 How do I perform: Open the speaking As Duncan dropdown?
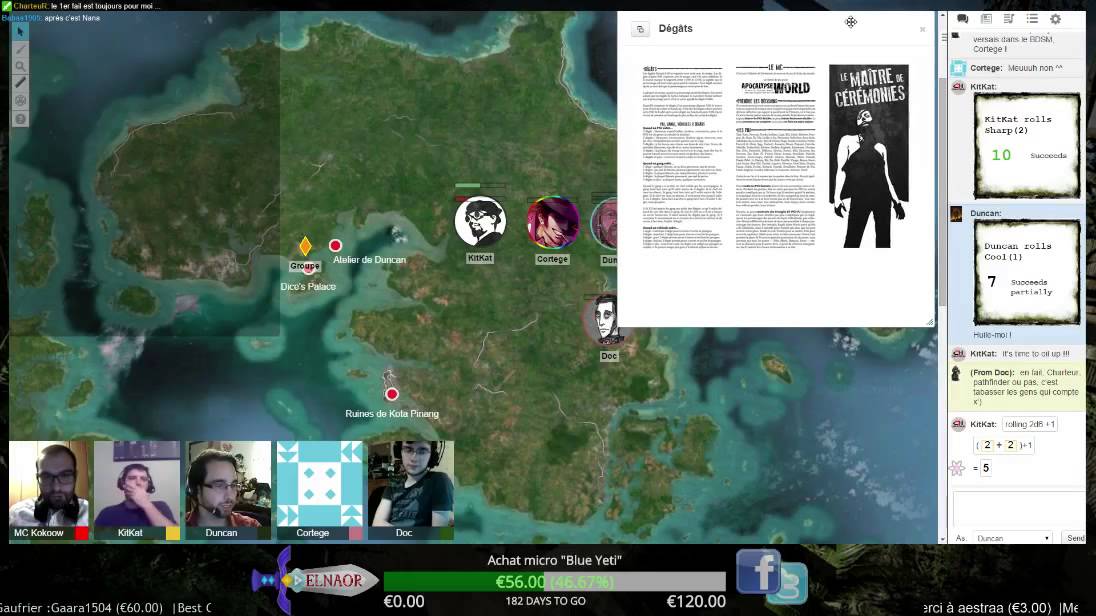1012,538
